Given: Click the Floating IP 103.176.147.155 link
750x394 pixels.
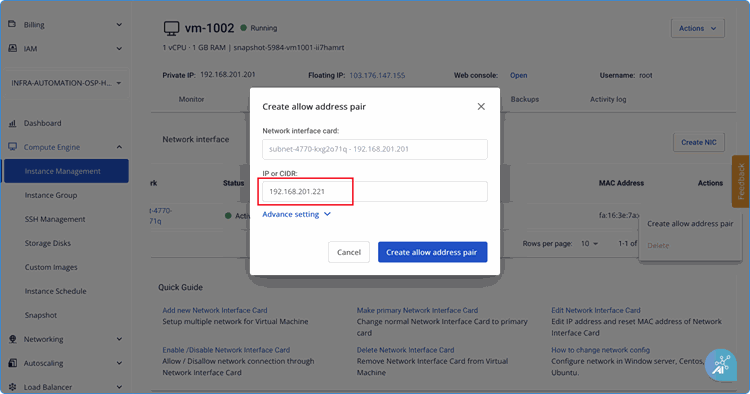Looking at the screenshot, I should tap(377, 76).
